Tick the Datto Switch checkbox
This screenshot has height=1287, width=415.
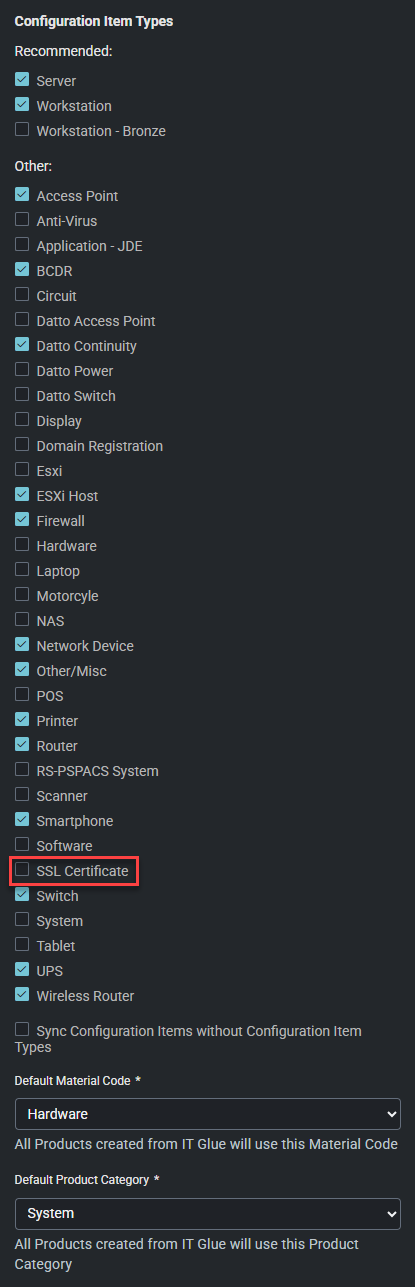point(22,395)
